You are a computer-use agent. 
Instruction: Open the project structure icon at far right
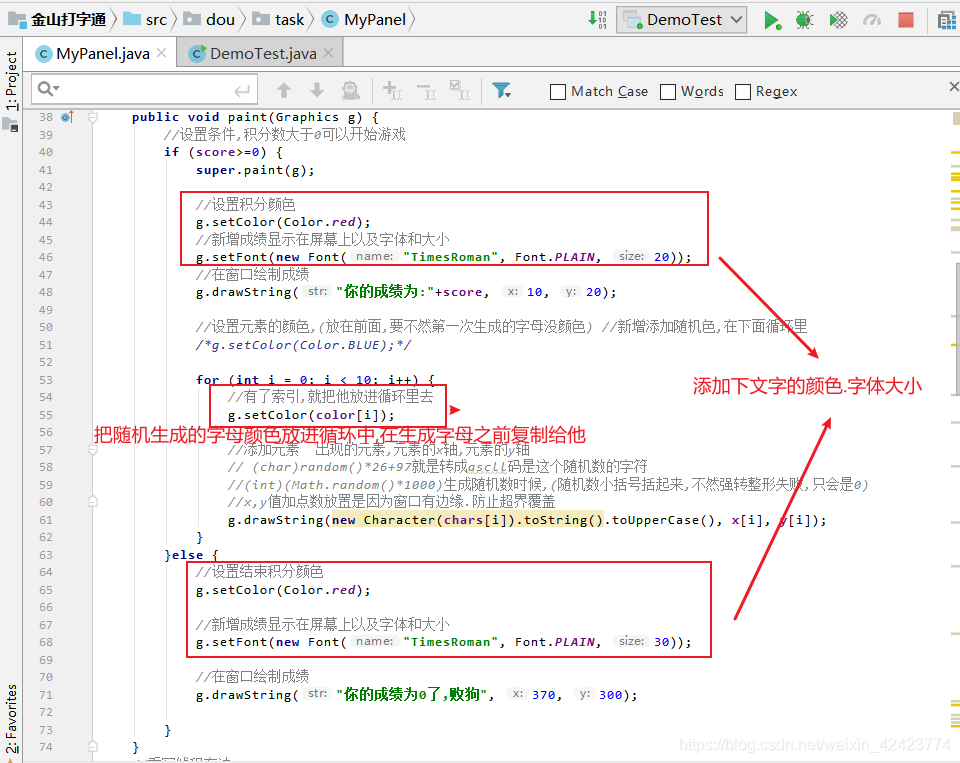(947, 20)
